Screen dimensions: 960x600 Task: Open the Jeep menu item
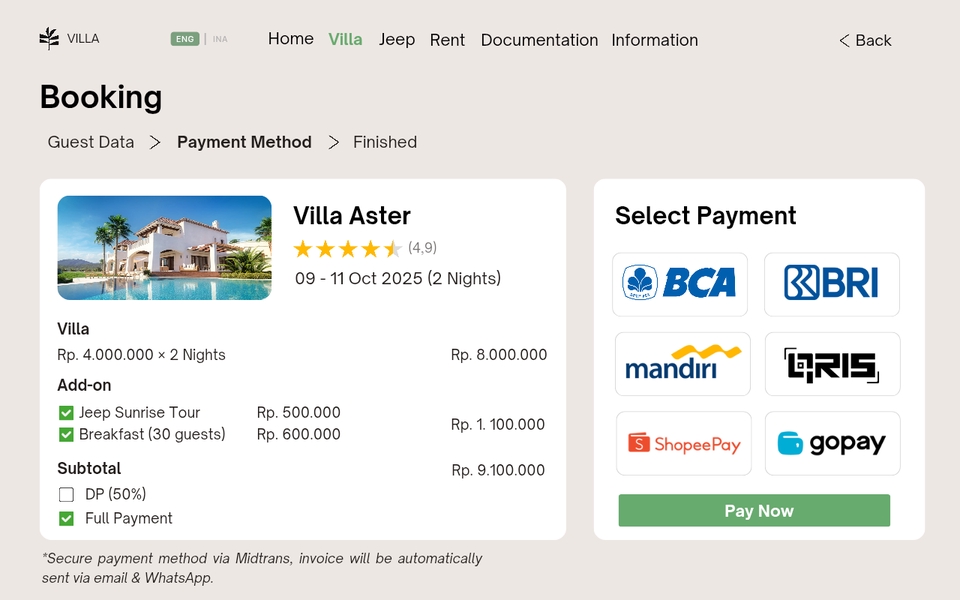(397, 40)
